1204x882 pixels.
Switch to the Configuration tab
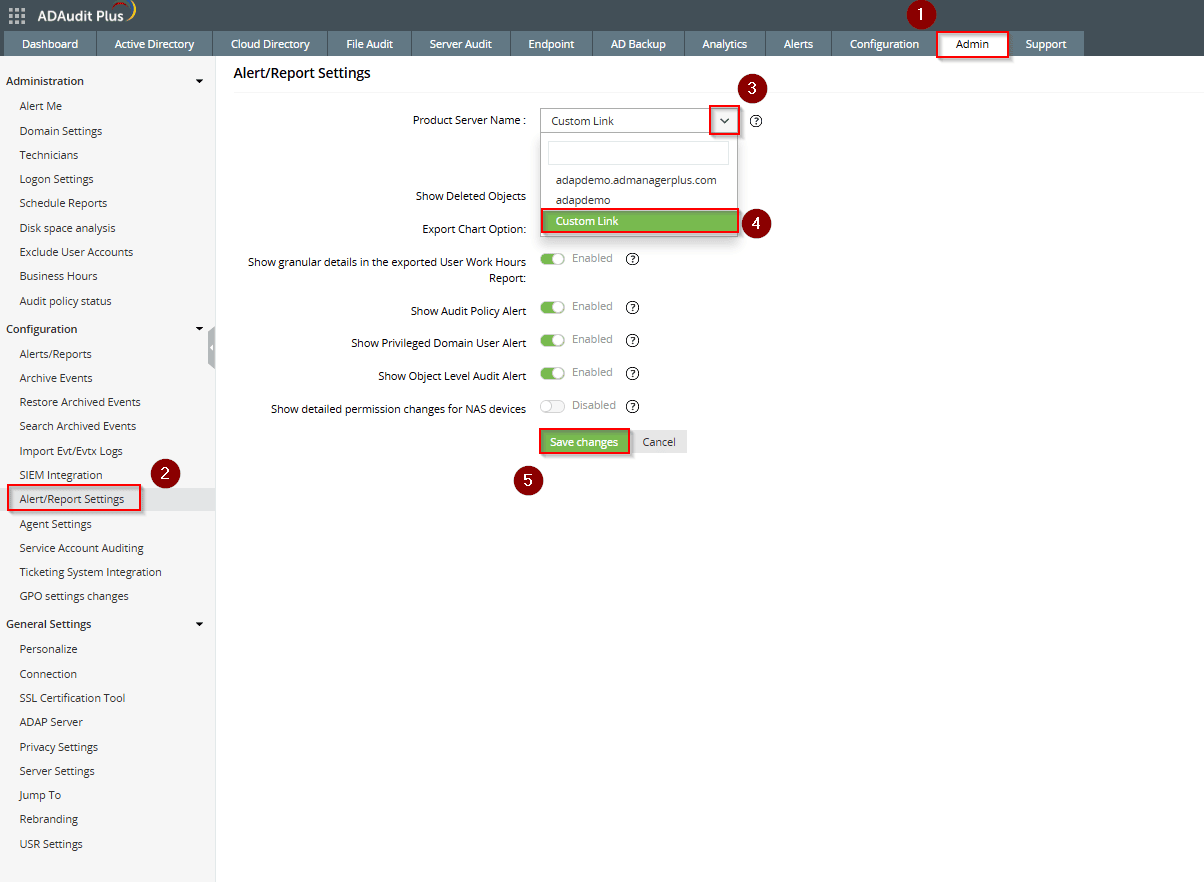[x=884, y=44]
